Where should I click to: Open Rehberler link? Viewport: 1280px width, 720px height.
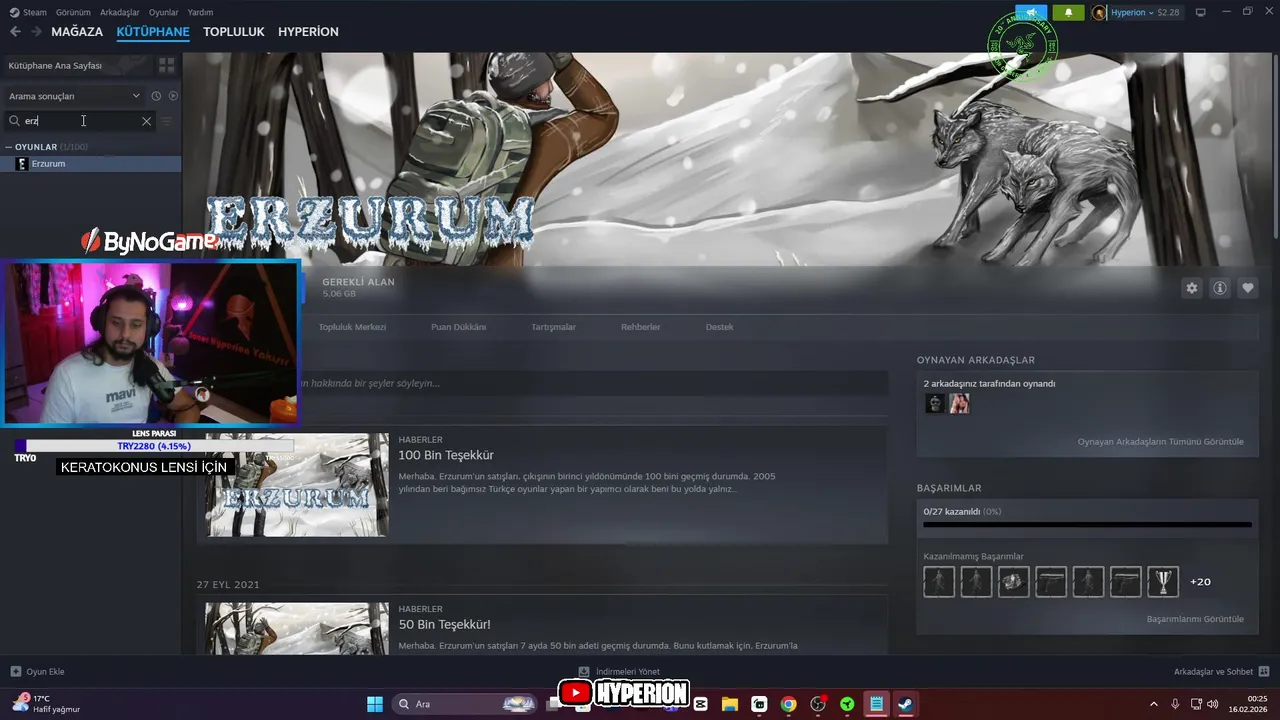click(x=640, y=327)
